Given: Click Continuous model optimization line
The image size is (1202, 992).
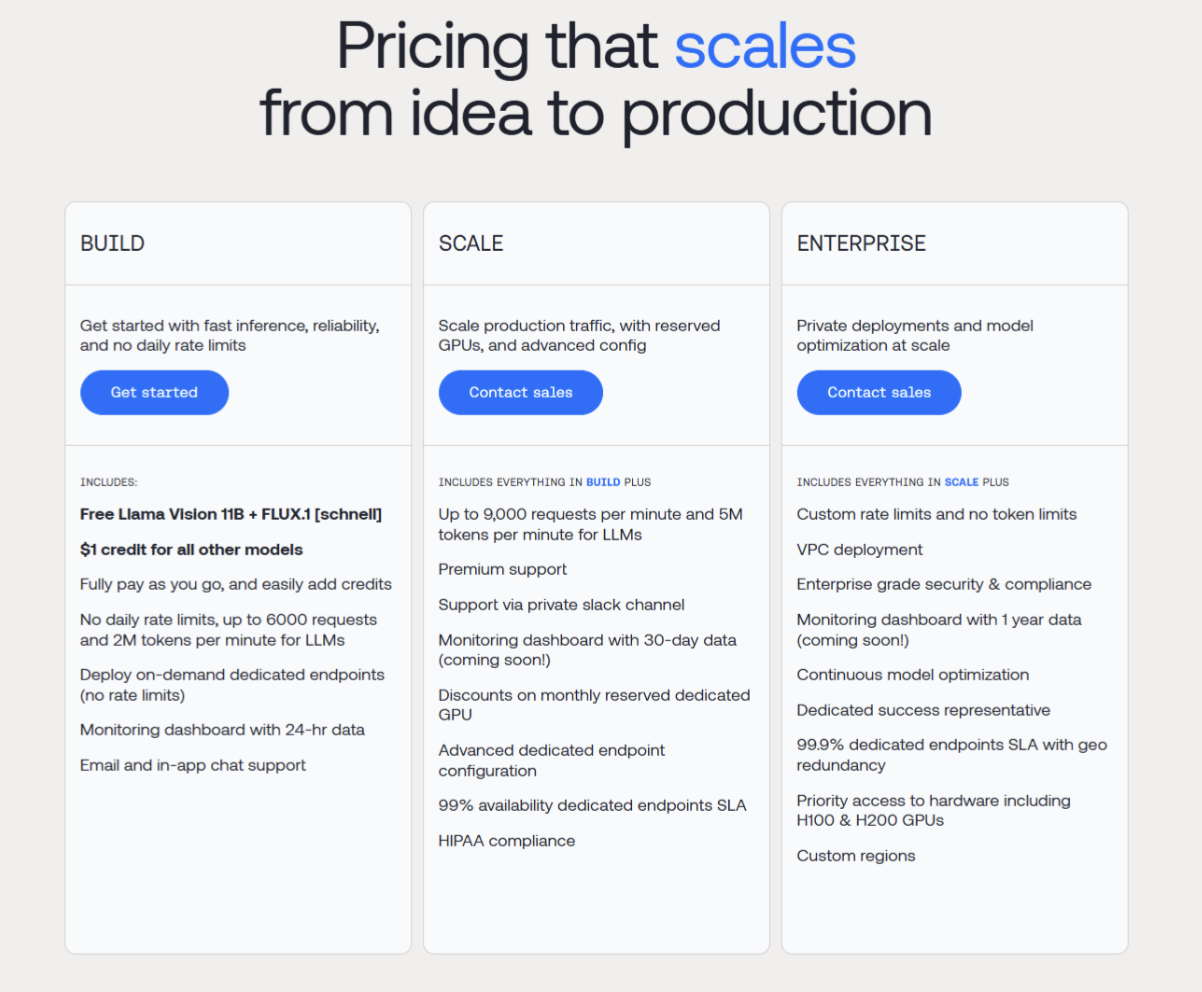Looking at the screenshot, I should 913,675.
